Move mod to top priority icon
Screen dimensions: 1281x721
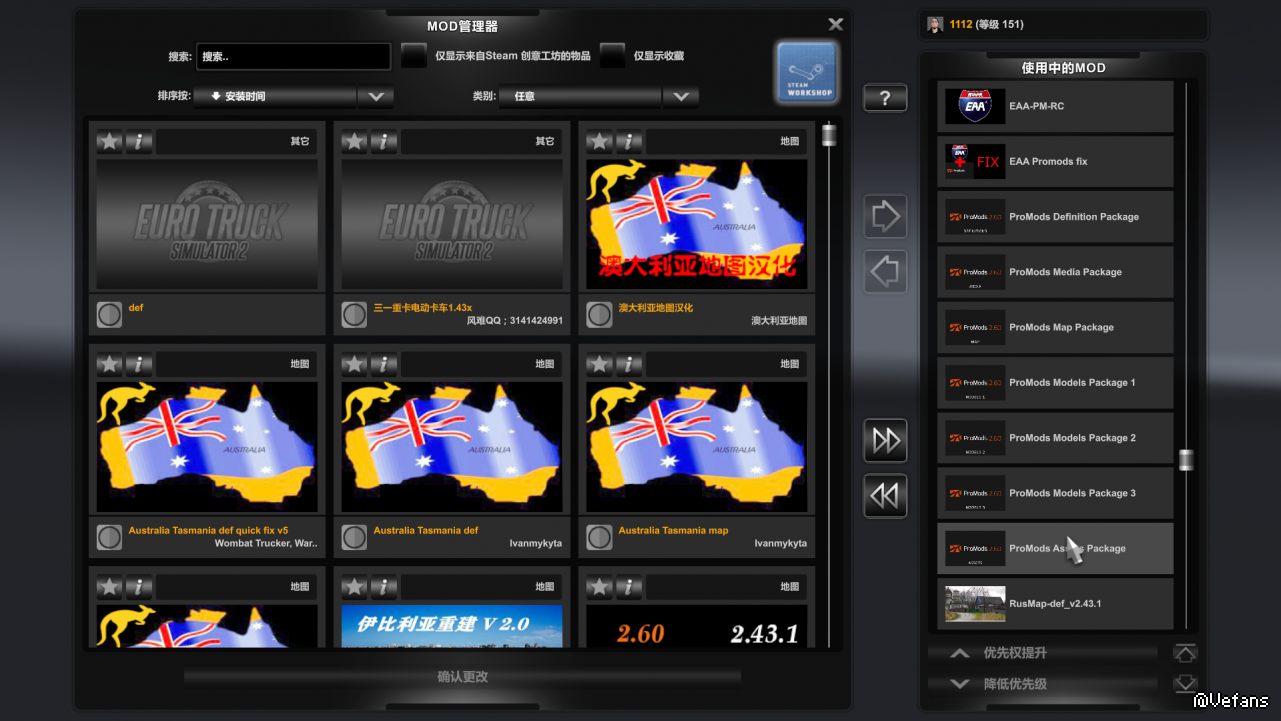[x=1185, y=653]
